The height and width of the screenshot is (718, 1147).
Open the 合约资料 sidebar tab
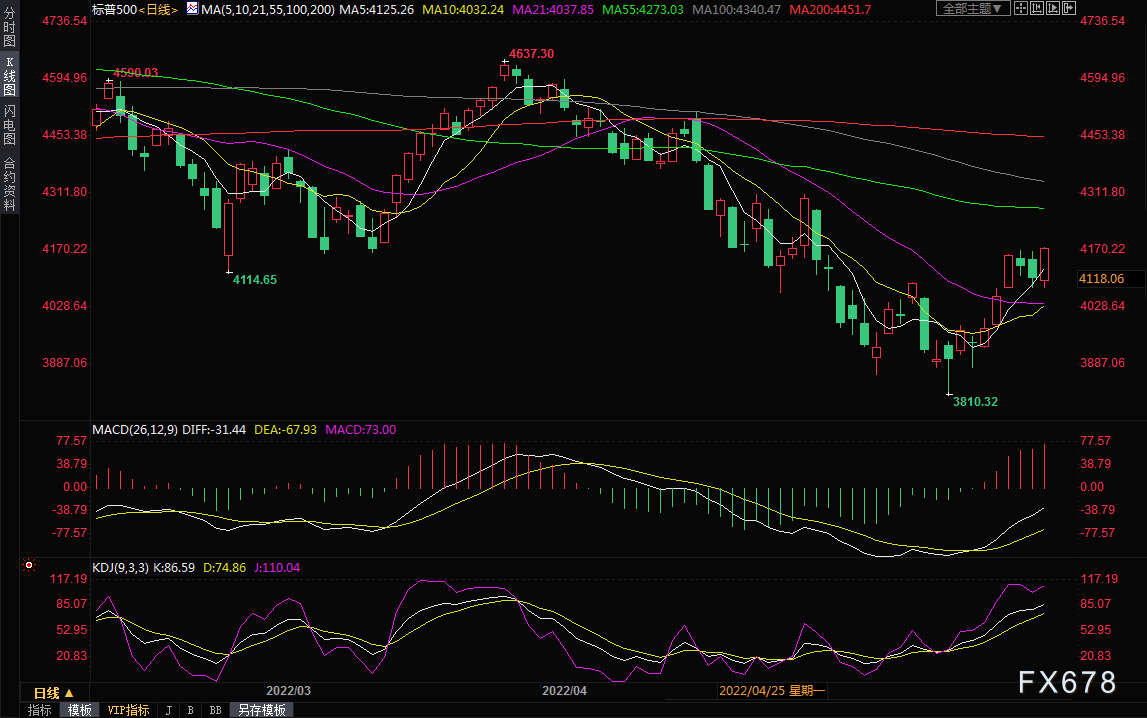[10, 184]
